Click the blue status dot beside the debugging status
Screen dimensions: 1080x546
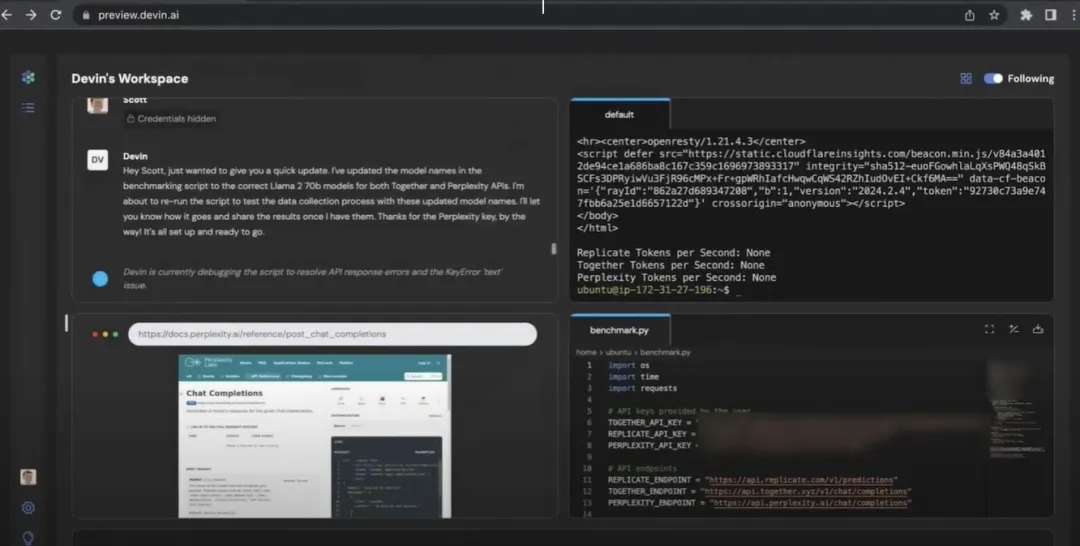[x=100, y=279]
